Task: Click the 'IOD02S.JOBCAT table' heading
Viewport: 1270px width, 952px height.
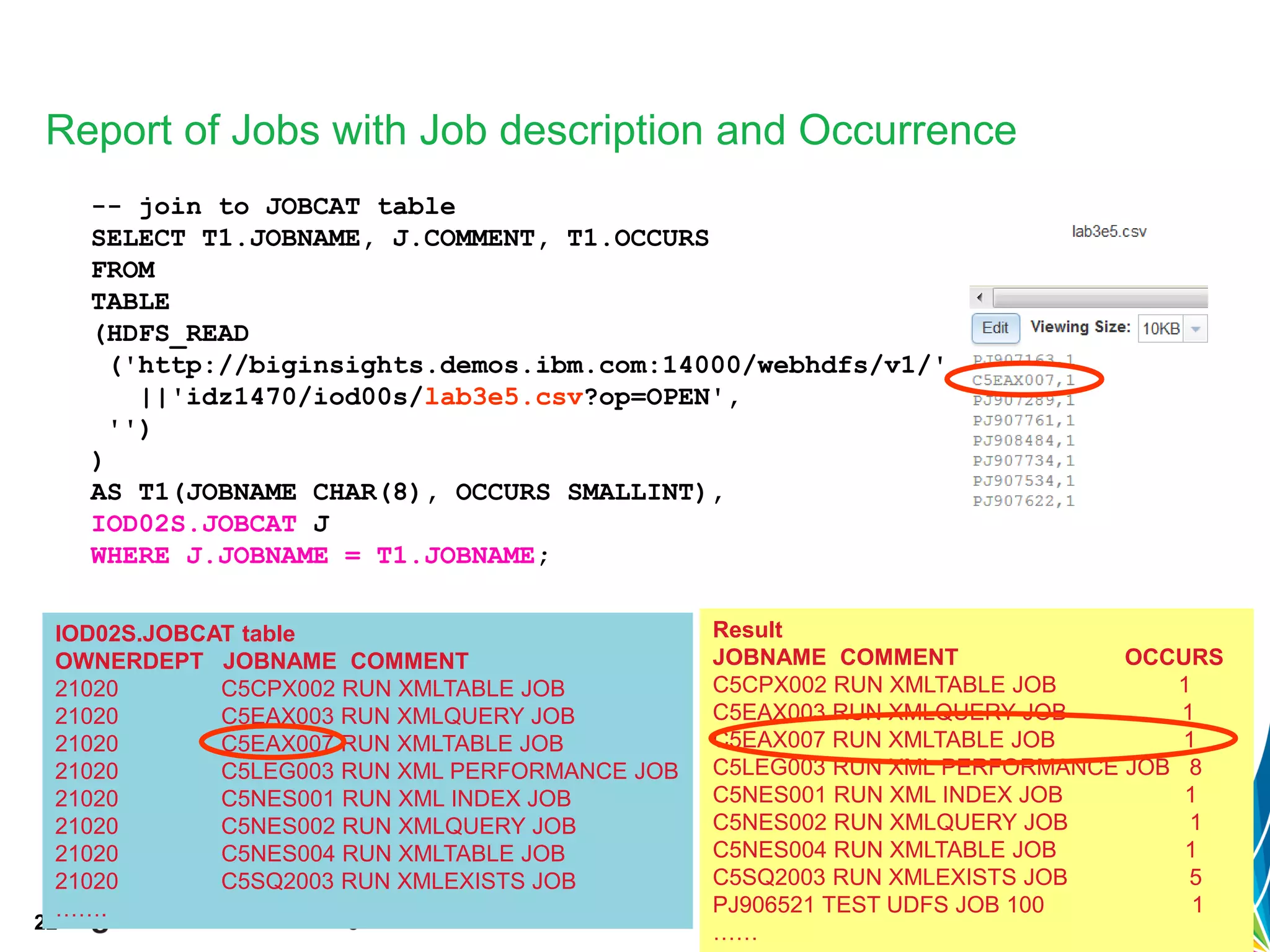Action: point(175,633)
